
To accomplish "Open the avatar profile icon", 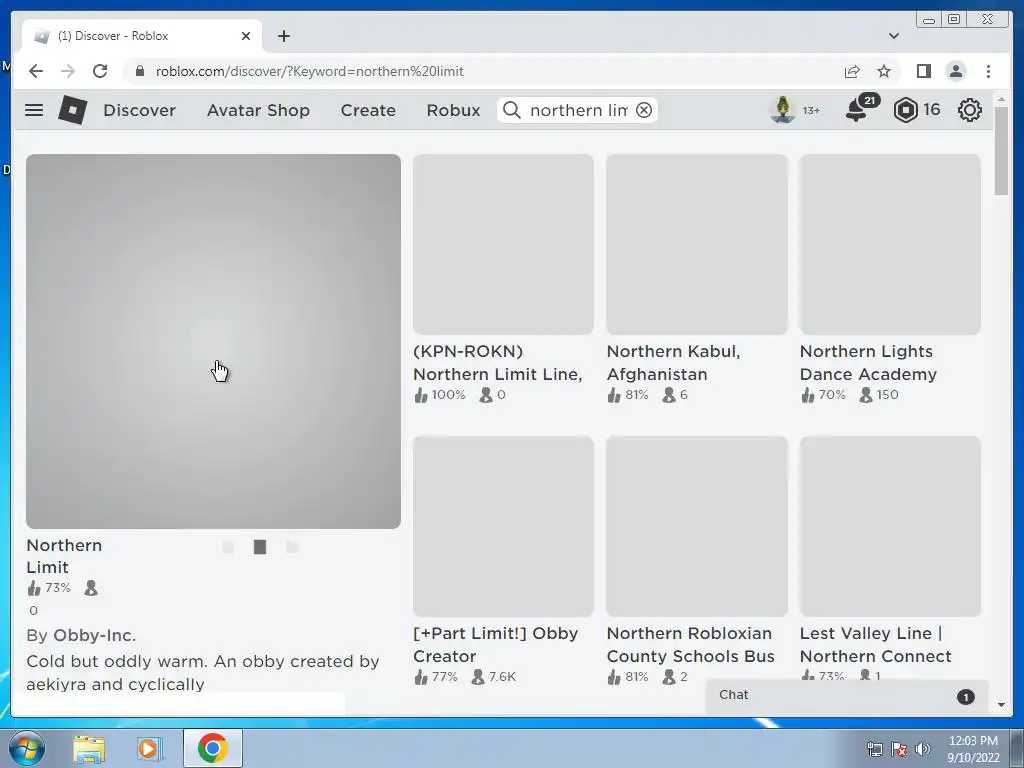I will pyautogui.click(x=783, y=110).
